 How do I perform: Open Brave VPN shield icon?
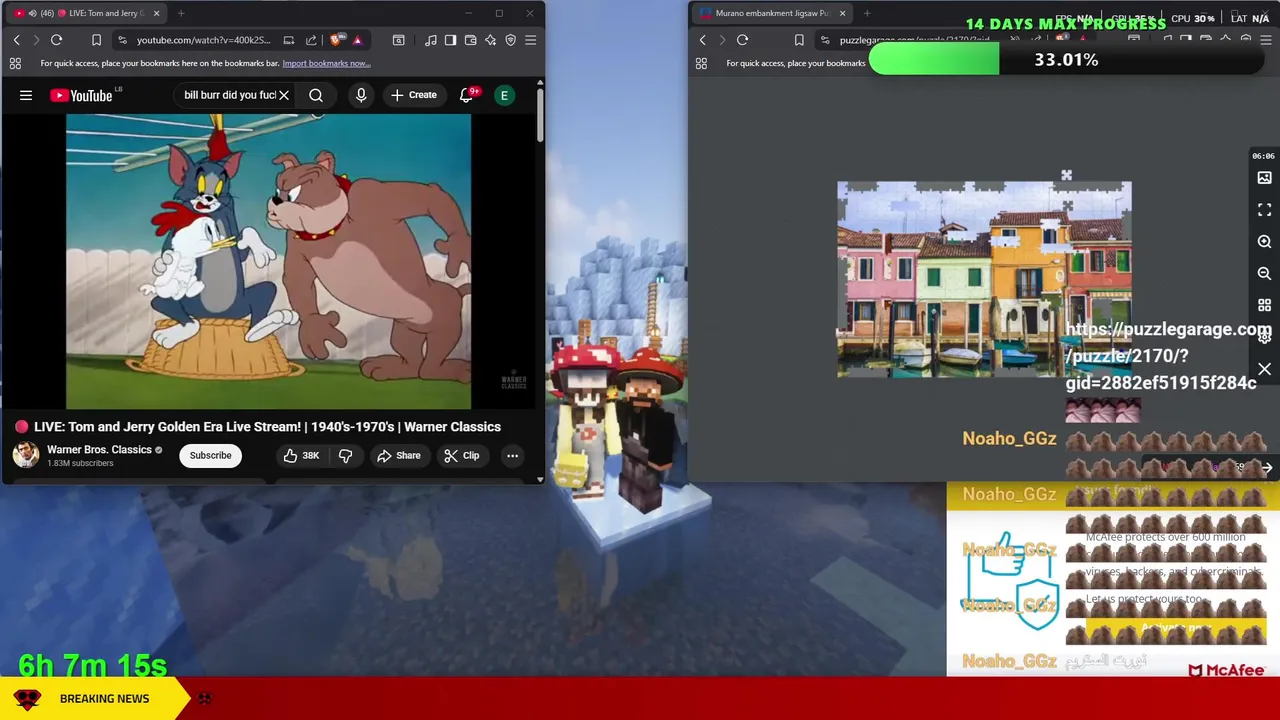pyautogui.click(x=510, y=40)
